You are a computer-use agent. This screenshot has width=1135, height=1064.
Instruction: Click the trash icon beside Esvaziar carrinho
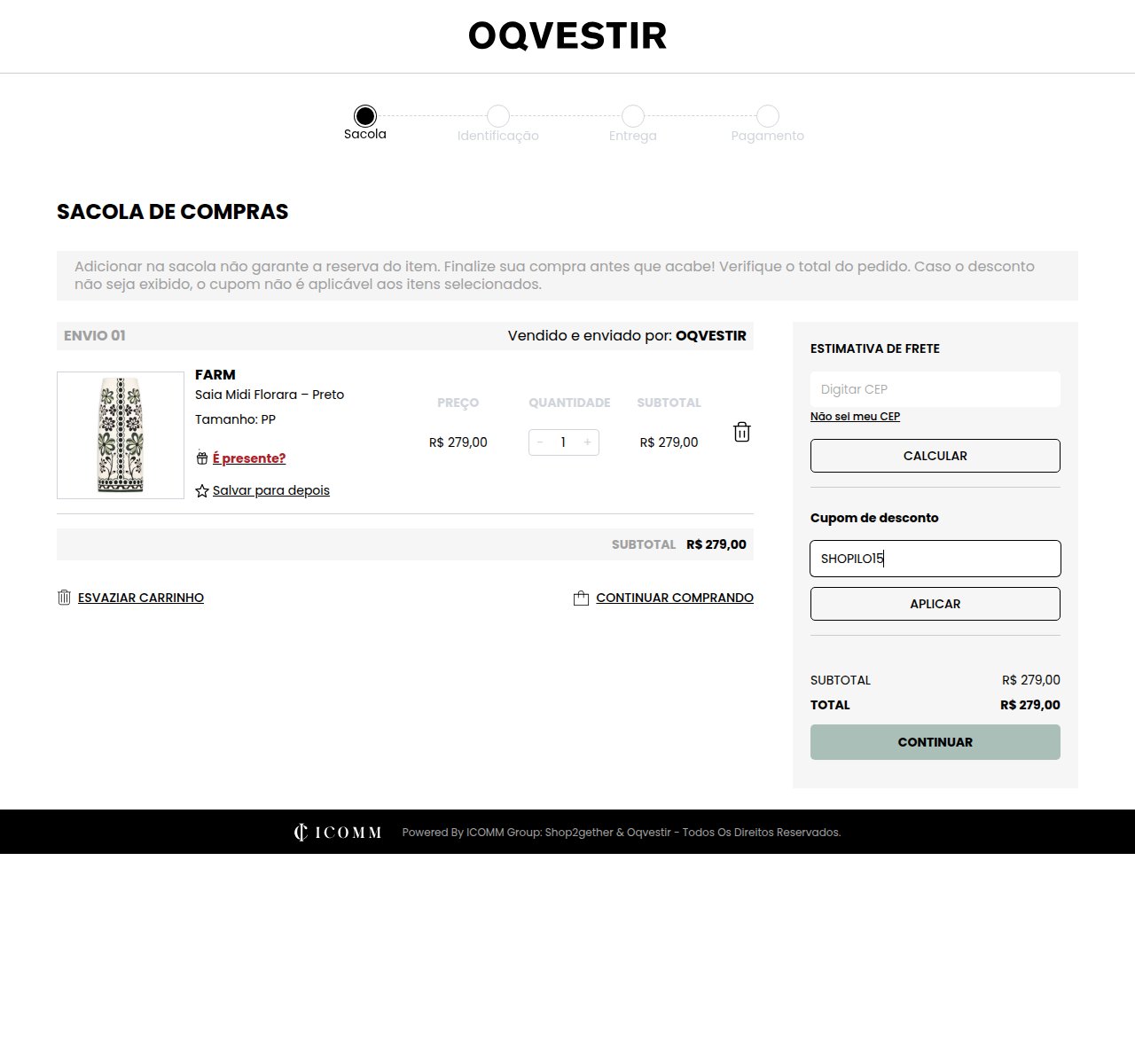[x=64, y=598]
